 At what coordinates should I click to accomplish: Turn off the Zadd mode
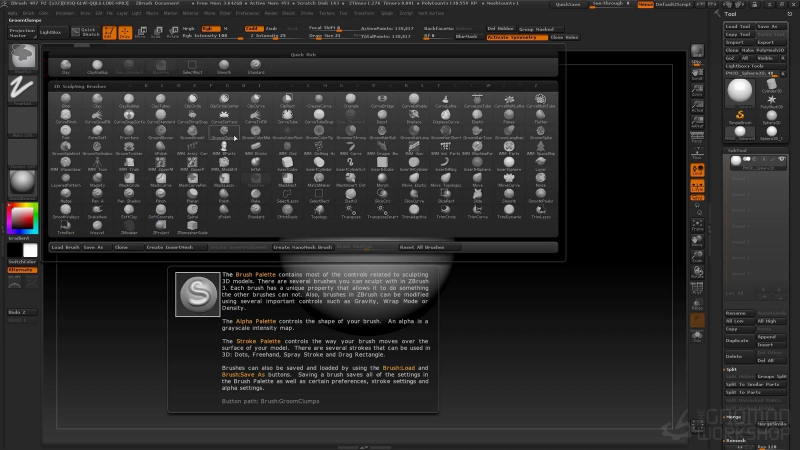pyautogui.click(x=254, y=29)
